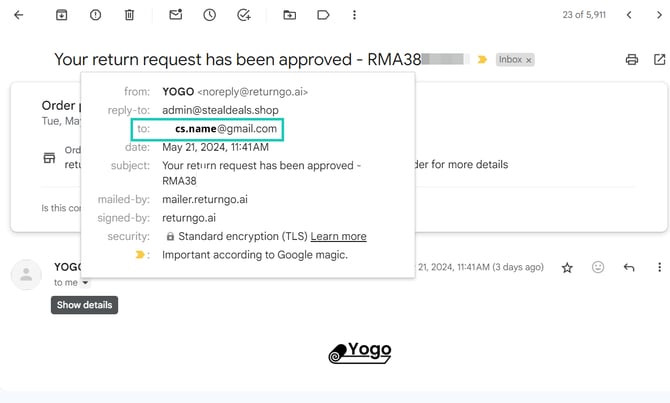This screenshot has height=403, width=670.
Task: Add email to tasks
Action: [243, 15]
